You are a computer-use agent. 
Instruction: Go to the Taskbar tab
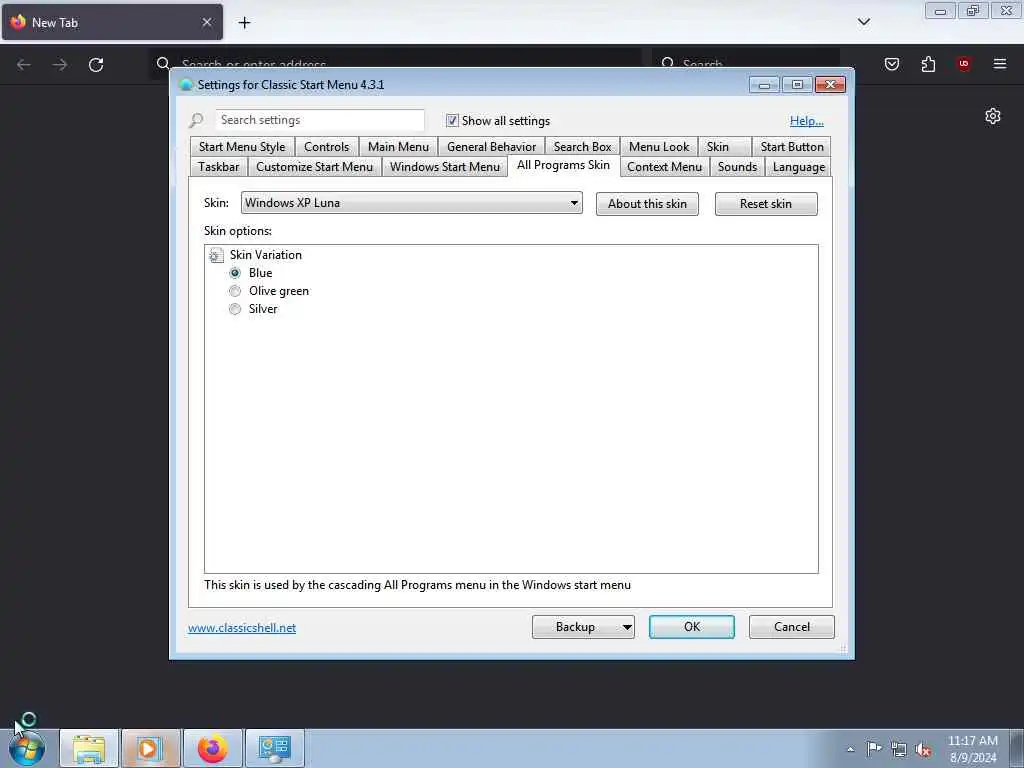pyautogui.click(x=219, y=167)
